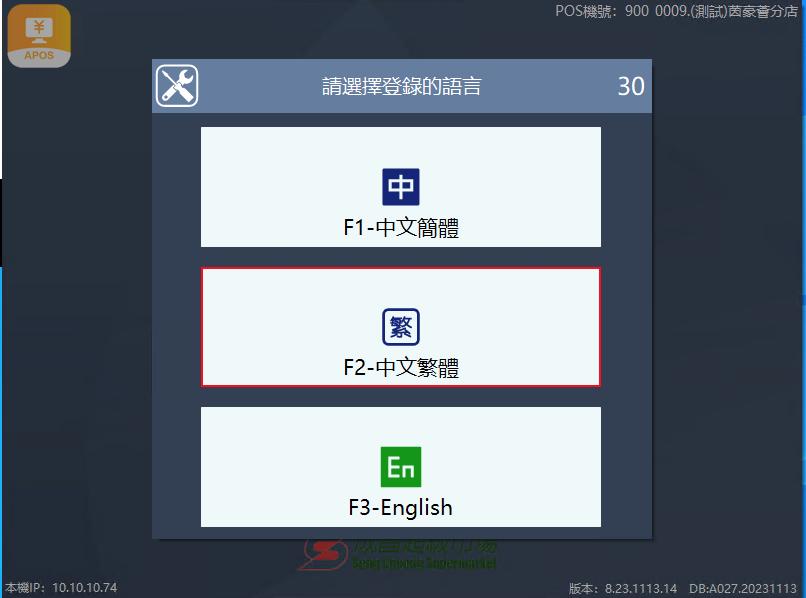Click the blue title bar of language dialog
Image resolution: width=806 pixels, height=598 pixels.
402,86
